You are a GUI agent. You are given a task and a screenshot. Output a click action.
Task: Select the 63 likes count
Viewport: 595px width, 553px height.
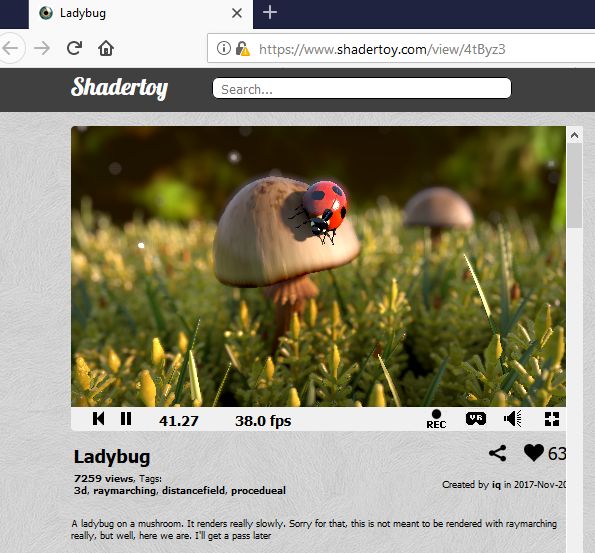pyautogui.click(x=557, y=454)
